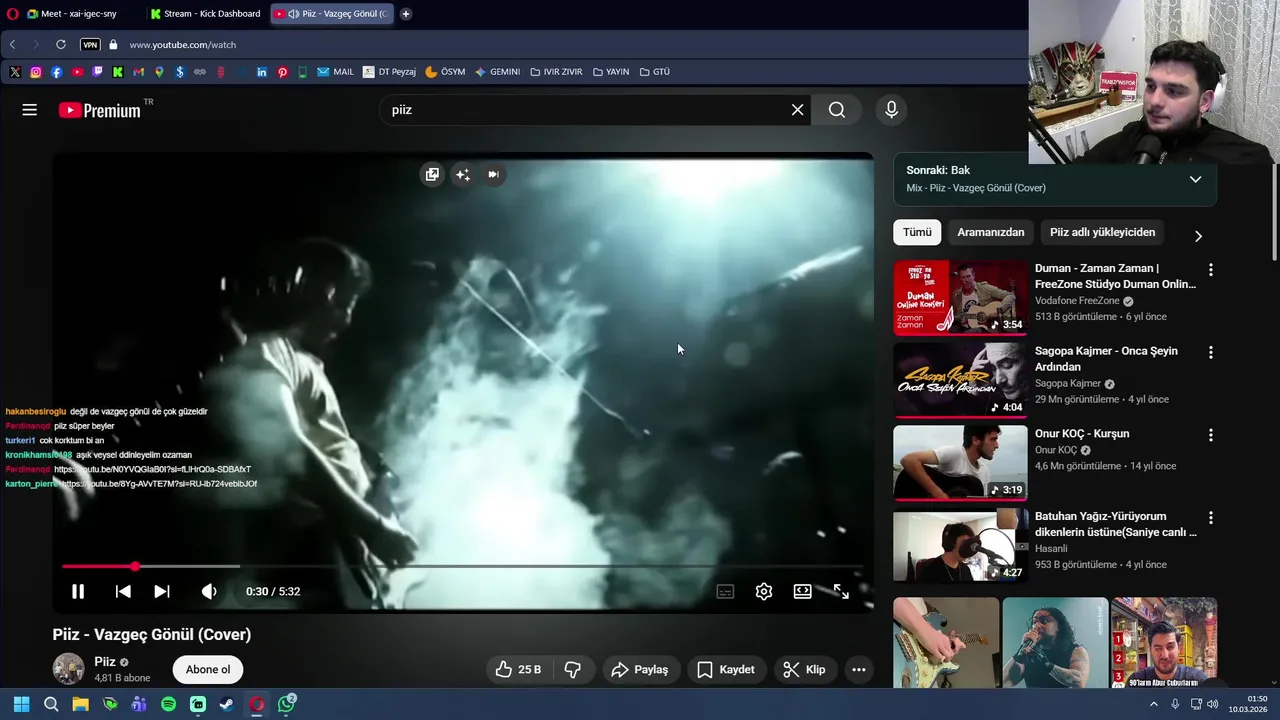Open the LinkedIn bookmark icon
This screenshot has height=720, width=1280.
(x=262, y=72)
